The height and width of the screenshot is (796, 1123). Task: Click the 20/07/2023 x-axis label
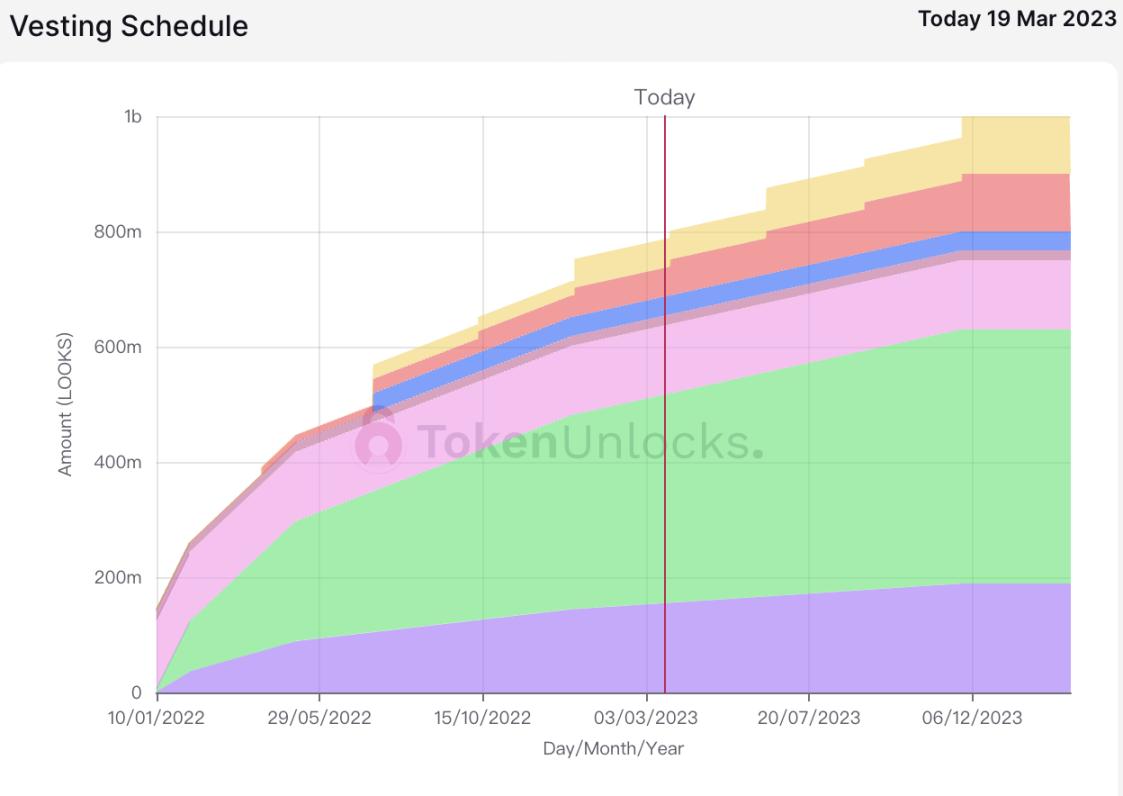(x=809, y=718)
